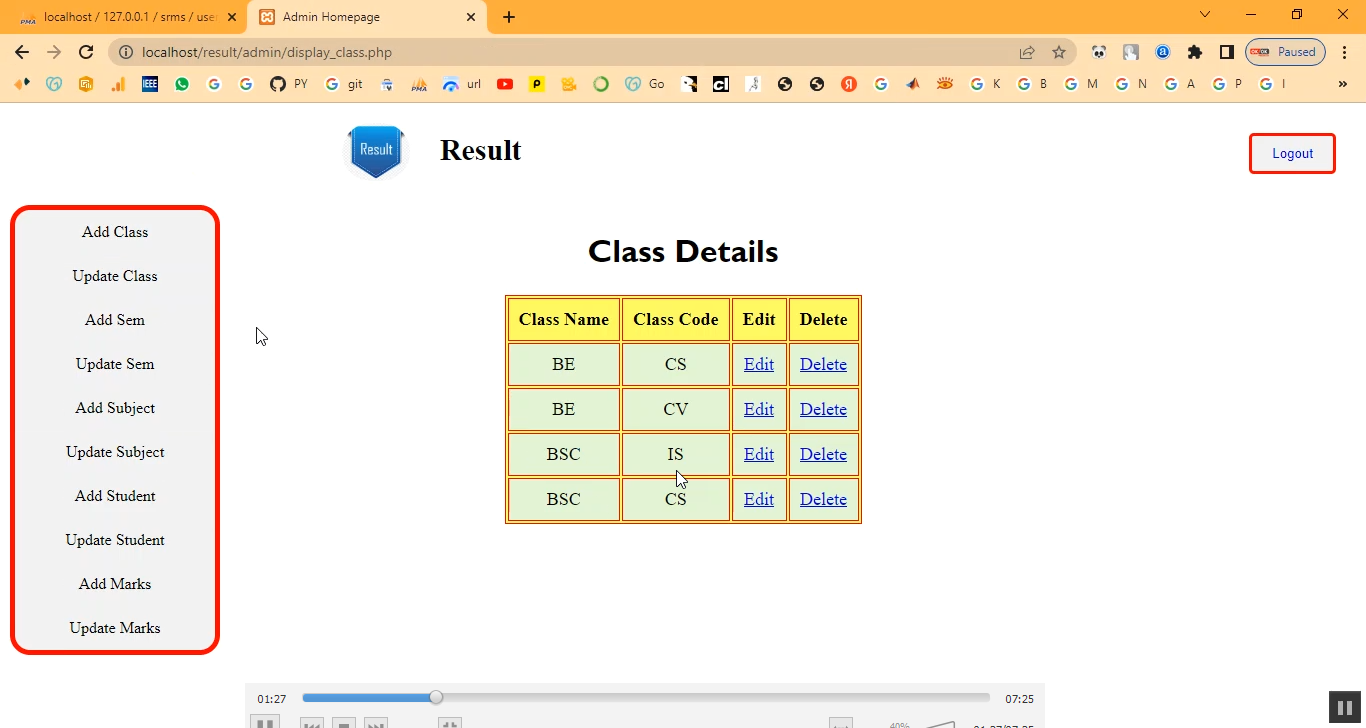Expand the hidden bookmarks overflow chevron
1366x728 pixels.
pos(1342,84)
